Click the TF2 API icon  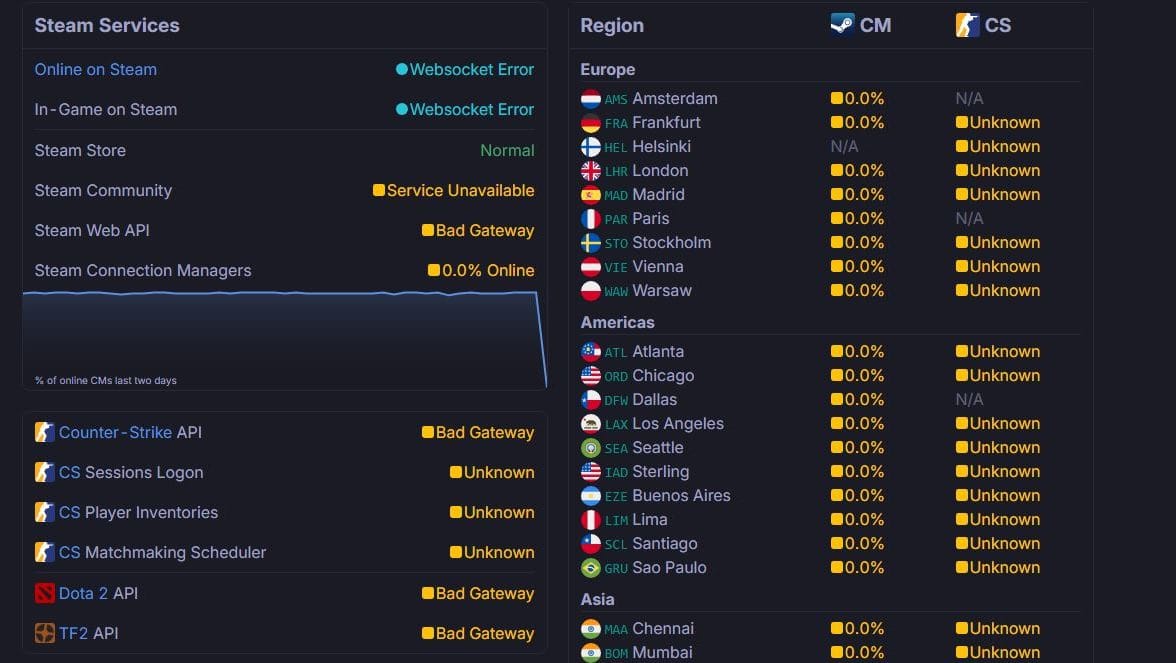pos(44,633)
